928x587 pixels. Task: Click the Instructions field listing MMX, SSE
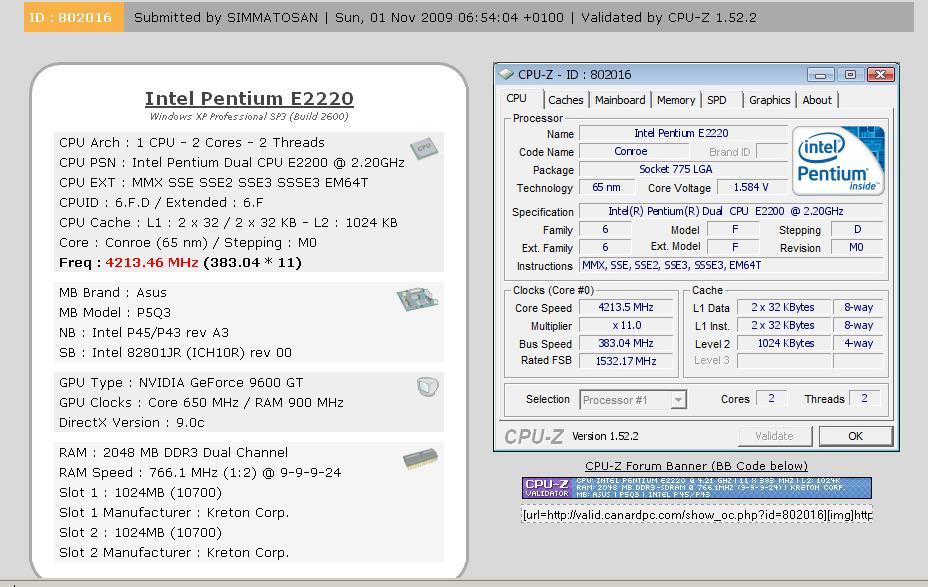click(x=730, y=266)
